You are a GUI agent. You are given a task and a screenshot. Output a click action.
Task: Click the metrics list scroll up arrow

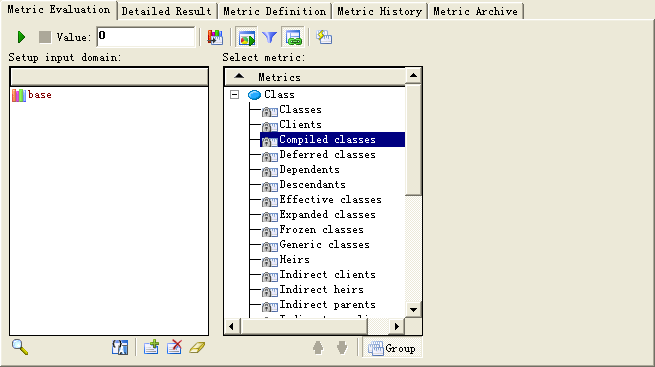pyautogui.click(x=413, y=76)
